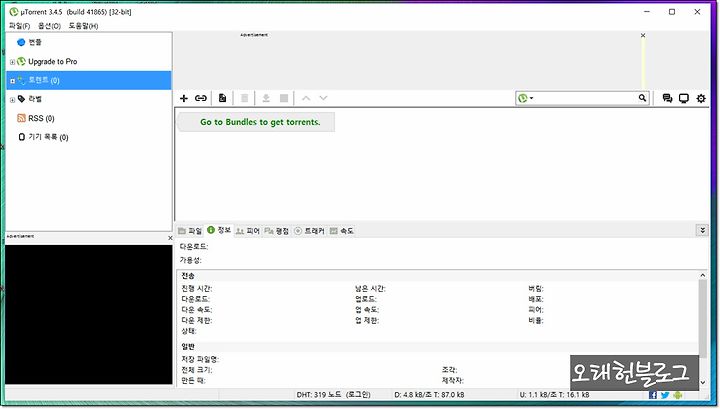Click the DHT: 319 노드 status entry

pyautogui.click(x=333, y=395)
